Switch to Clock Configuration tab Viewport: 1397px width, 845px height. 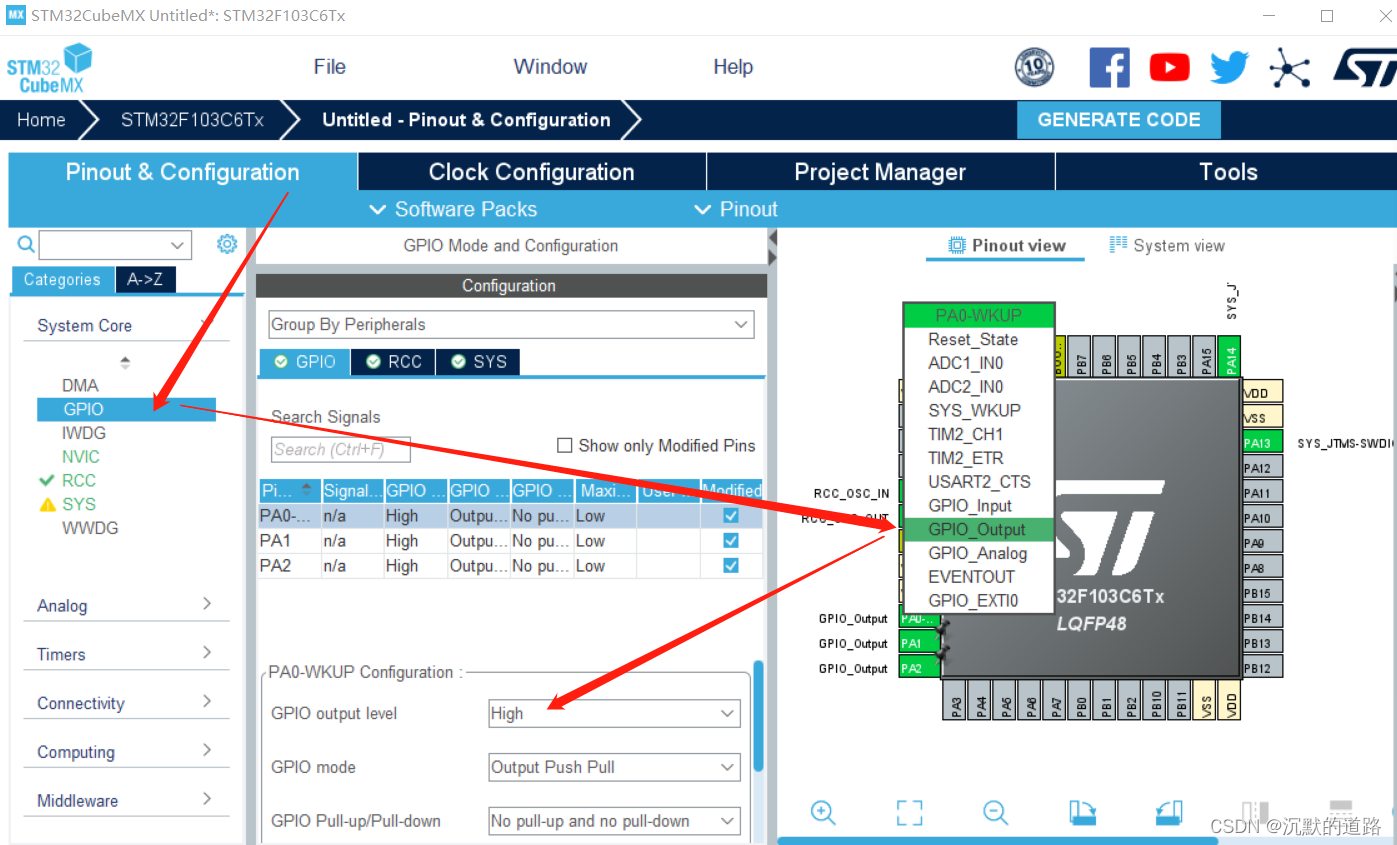pos(531,172)
